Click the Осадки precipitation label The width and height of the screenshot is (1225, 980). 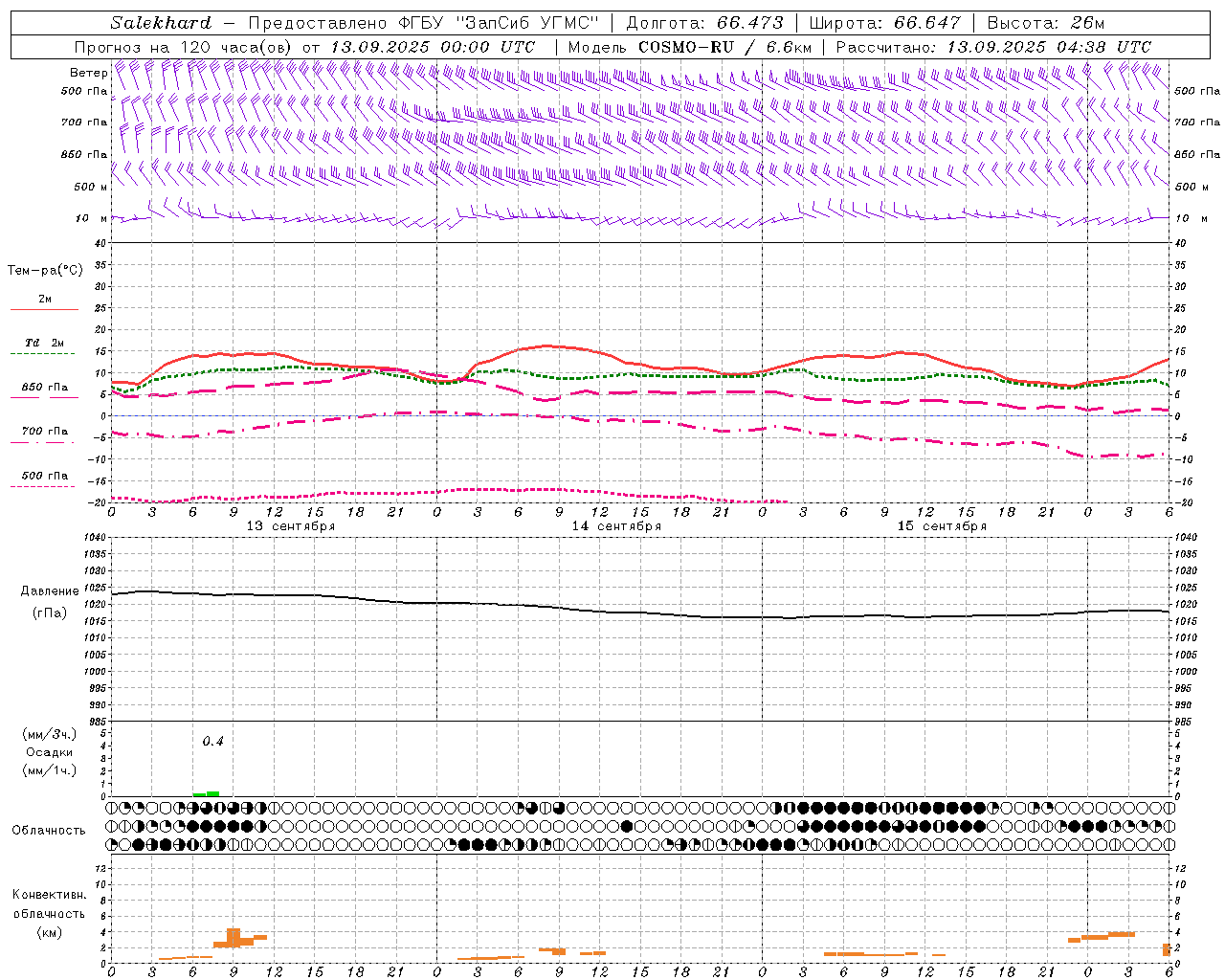tap(50, 752)
